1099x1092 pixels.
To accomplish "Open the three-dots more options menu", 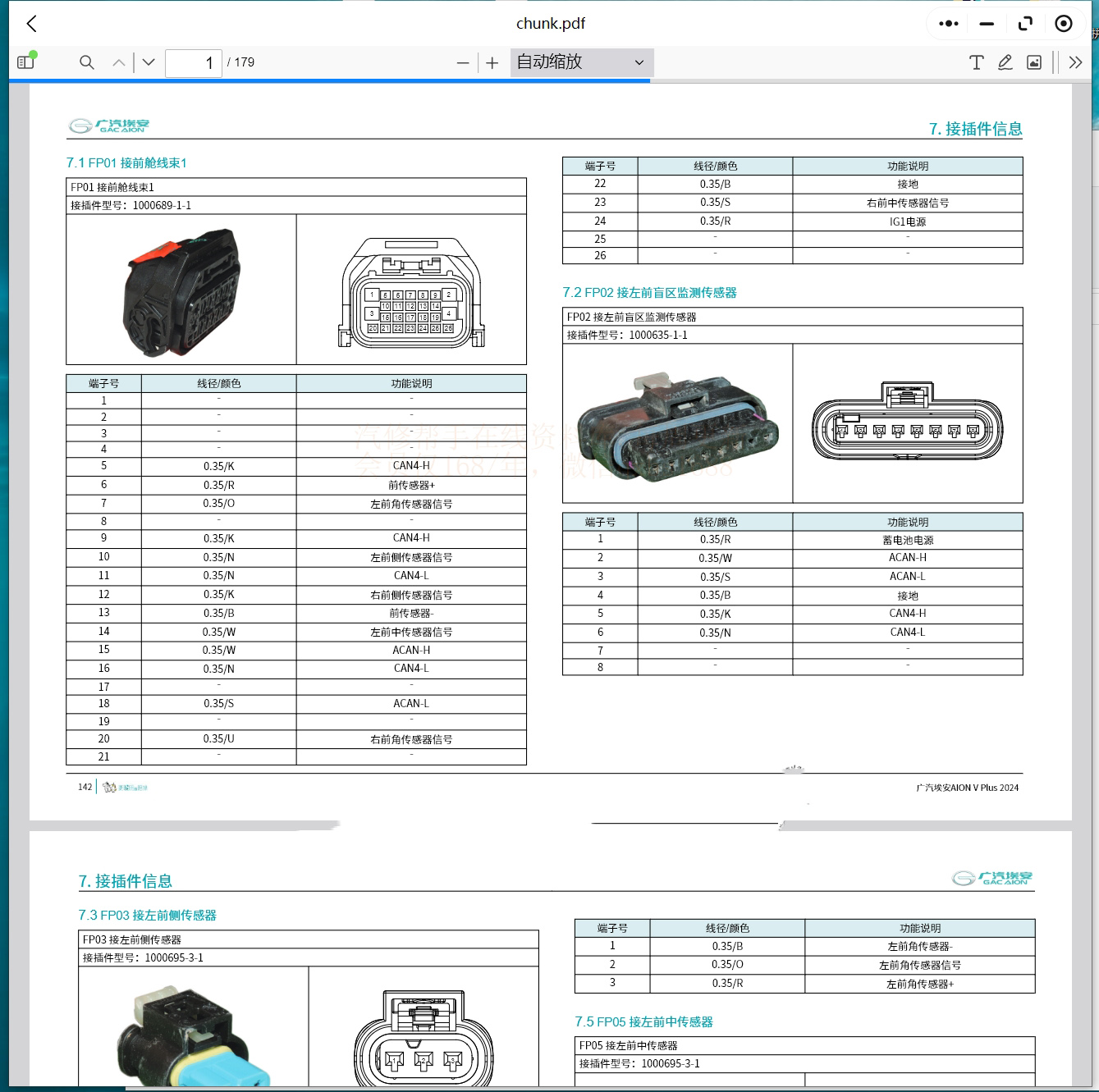I will click(948, 24).
